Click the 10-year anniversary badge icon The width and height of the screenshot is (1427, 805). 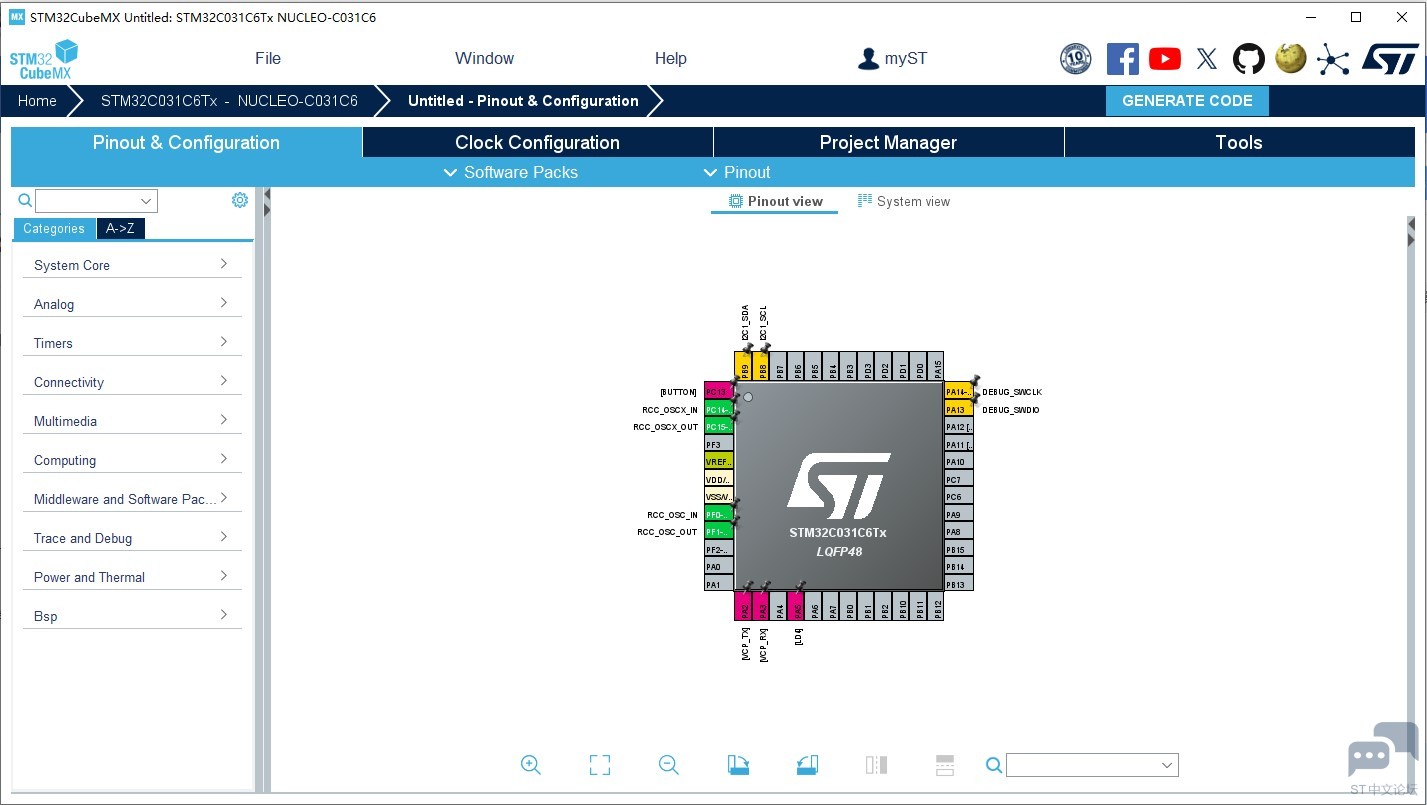(1075, 59)
